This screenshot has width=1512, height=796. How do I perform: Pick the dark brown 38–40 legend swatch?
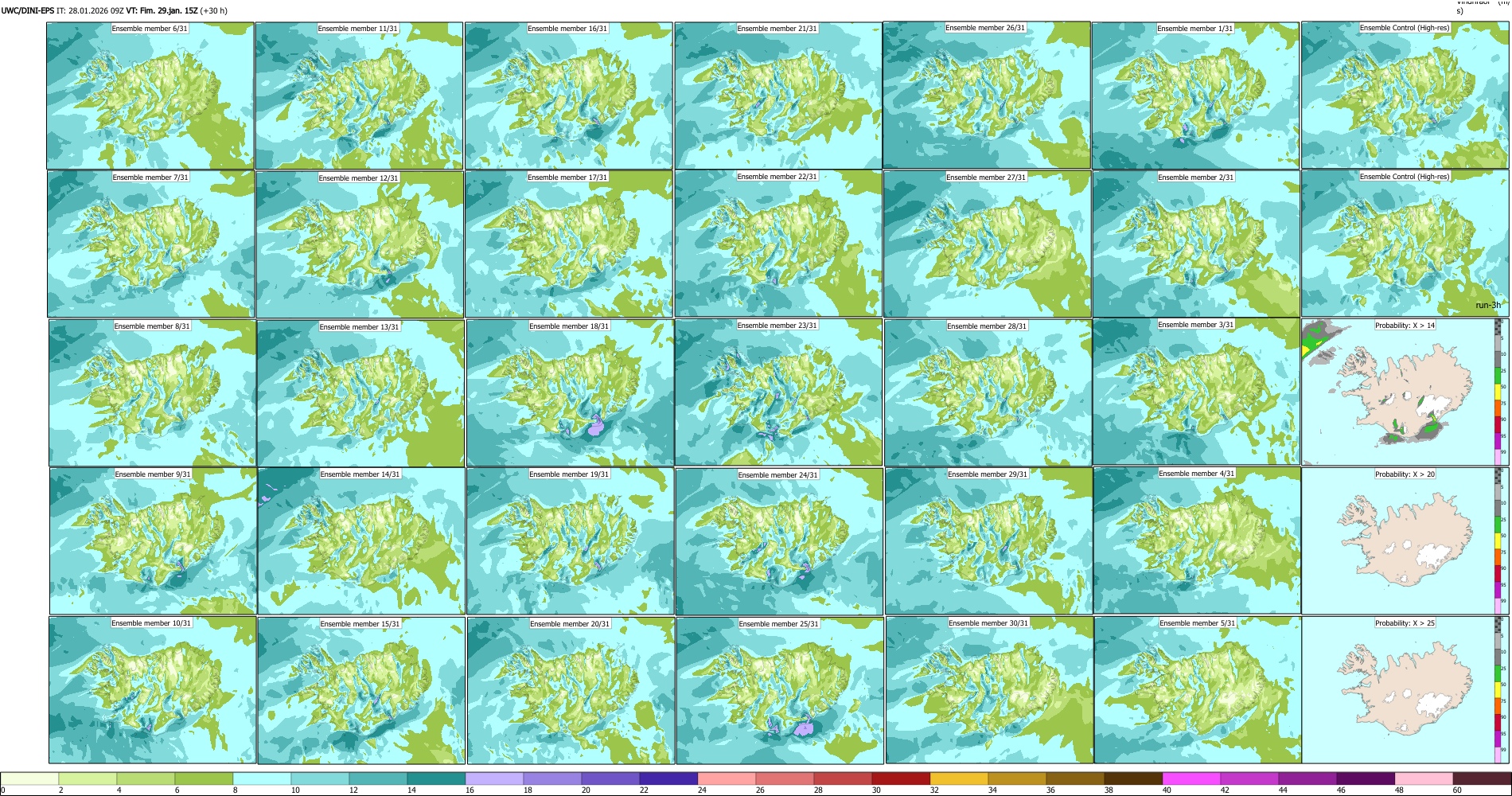1133,778
